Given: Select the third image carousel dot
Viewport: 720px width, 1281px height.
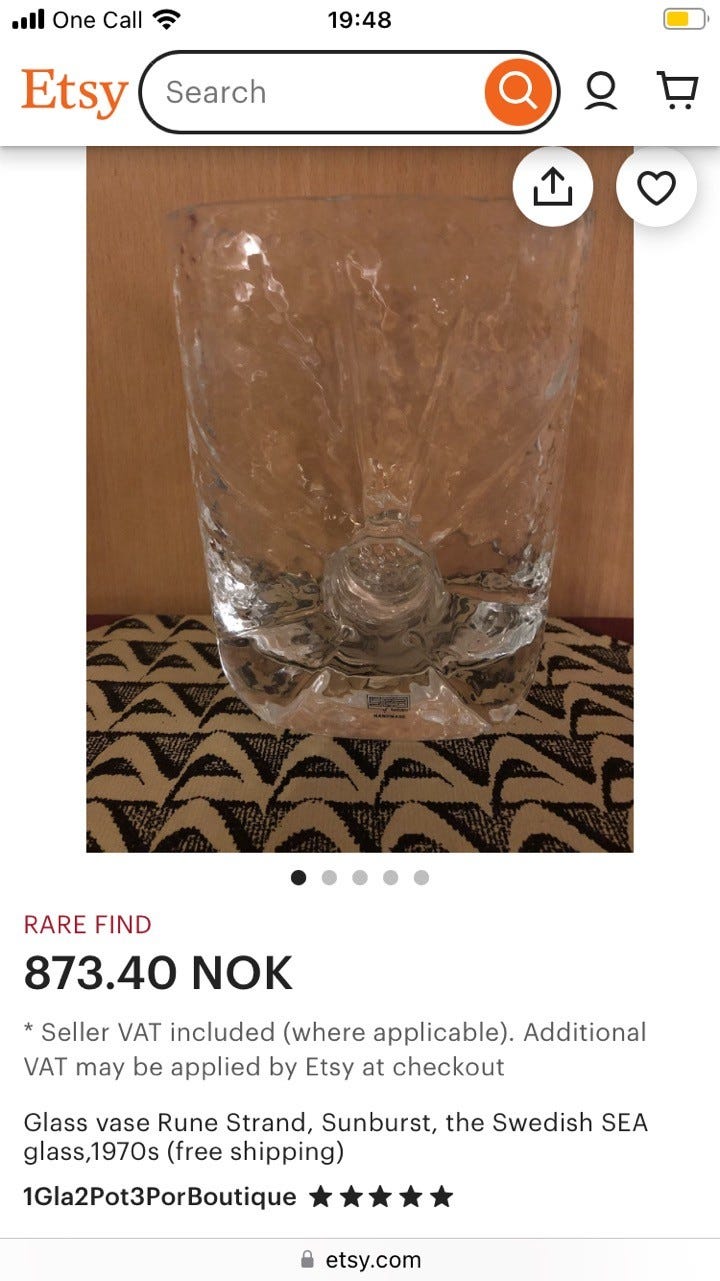Looking at the screenshot, I should coord(360,877).
